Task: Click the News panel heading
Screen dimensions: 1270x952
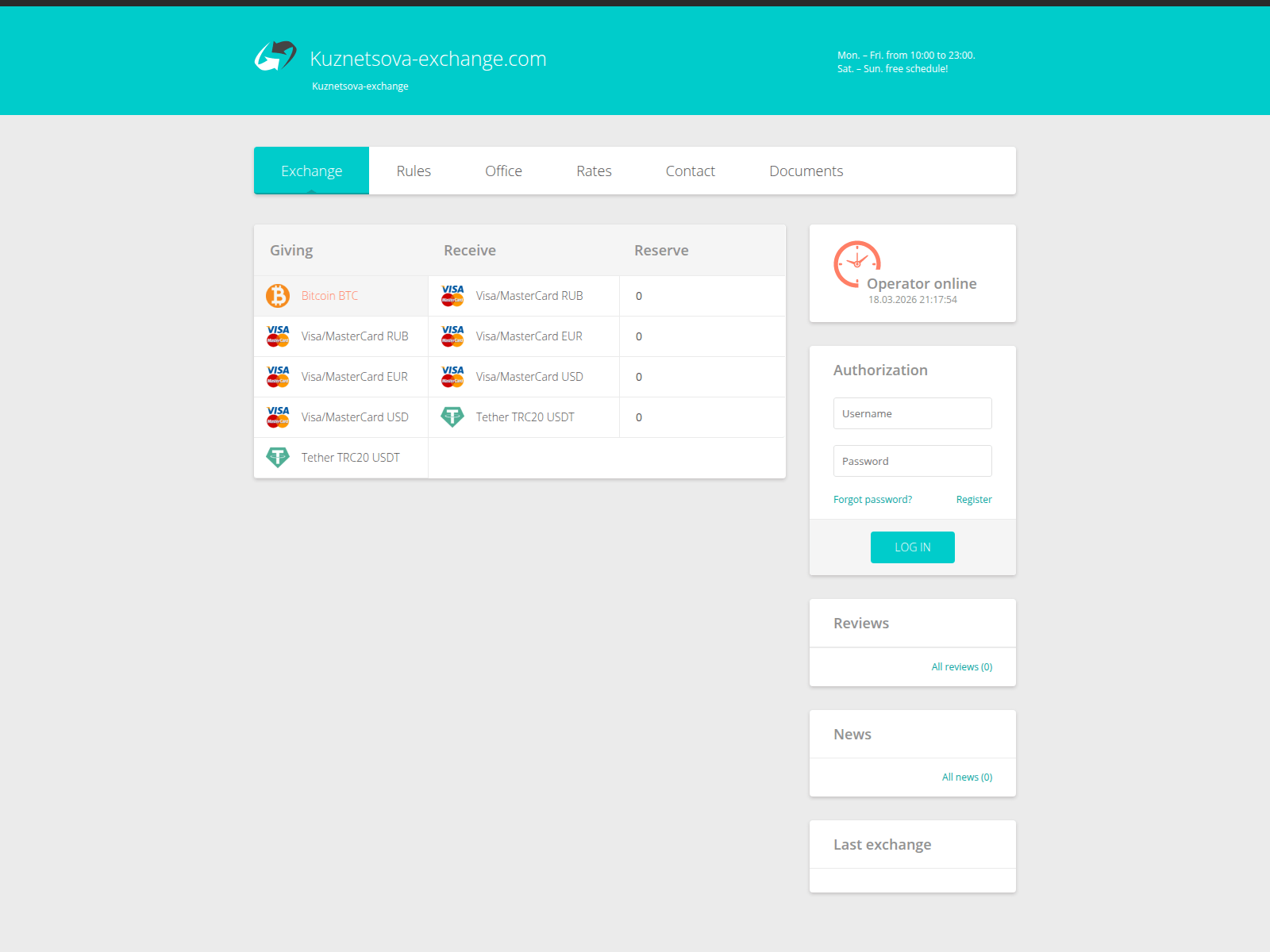Action: [852, 735]
